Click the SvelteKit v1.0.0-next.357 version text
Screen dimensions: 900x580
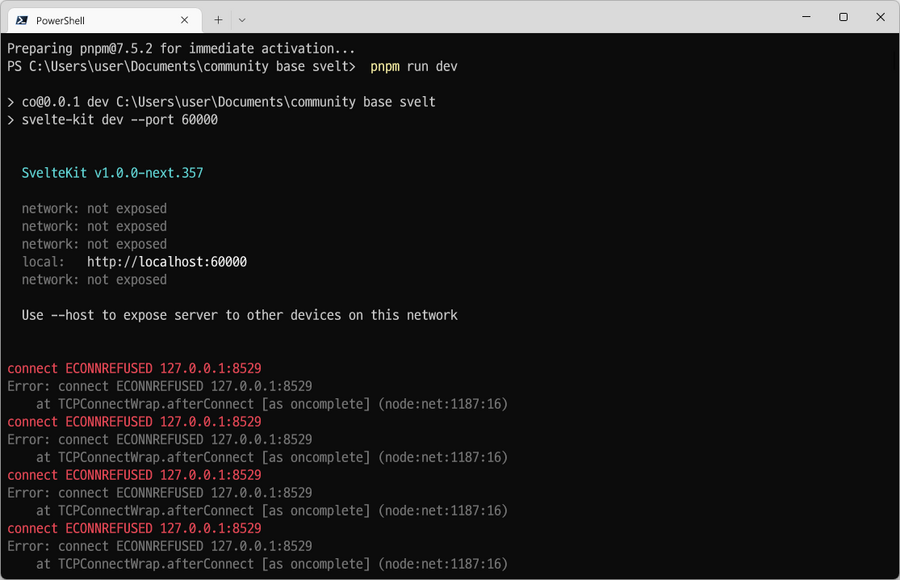(x=112, y=173)
